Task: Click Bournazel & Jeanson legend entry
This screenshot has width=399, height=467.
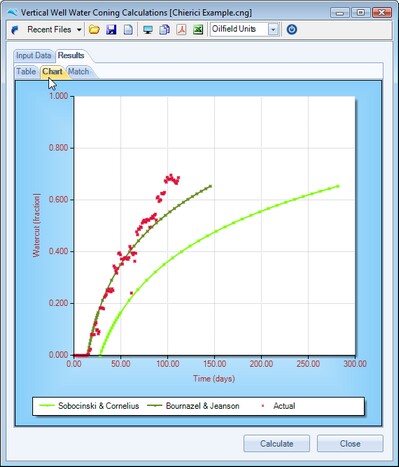Action: (x=193, y=406)
